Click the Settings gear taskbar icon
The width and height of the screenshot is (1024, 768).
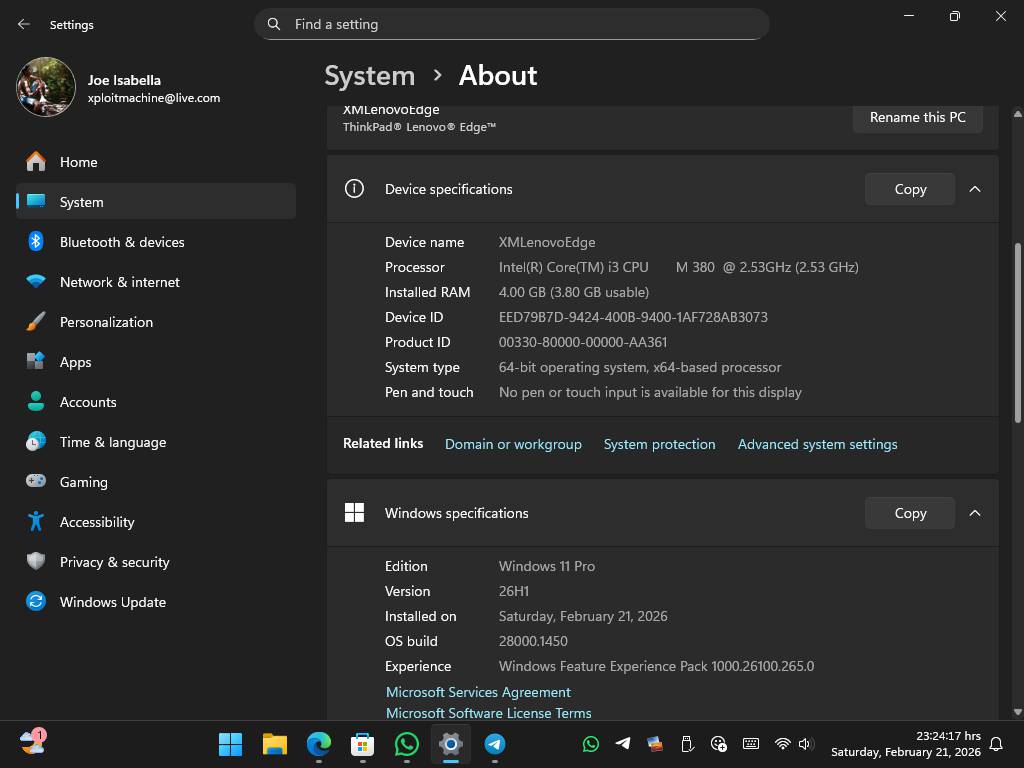[451, 744]
